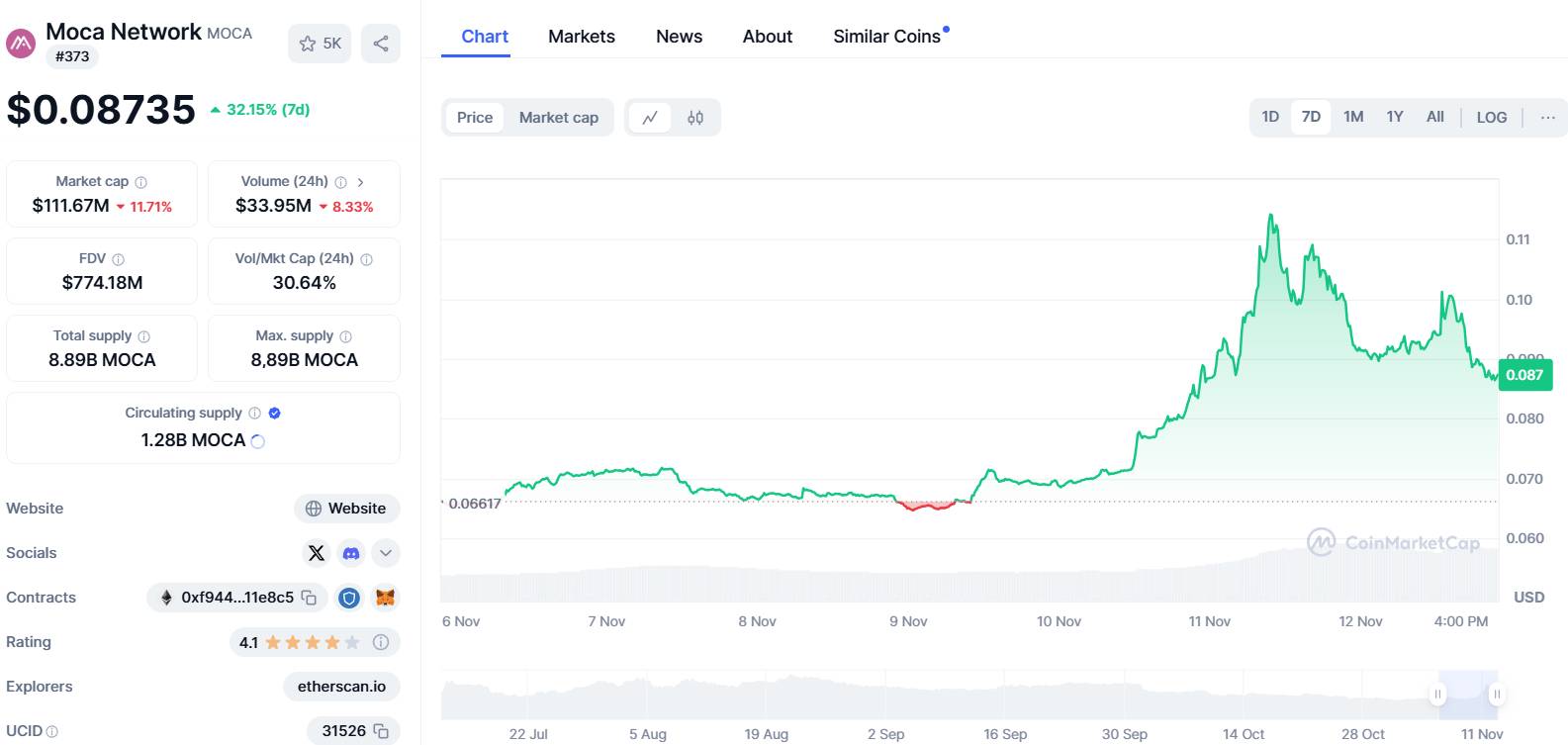Click the #373 rank badge

[72, 56]
